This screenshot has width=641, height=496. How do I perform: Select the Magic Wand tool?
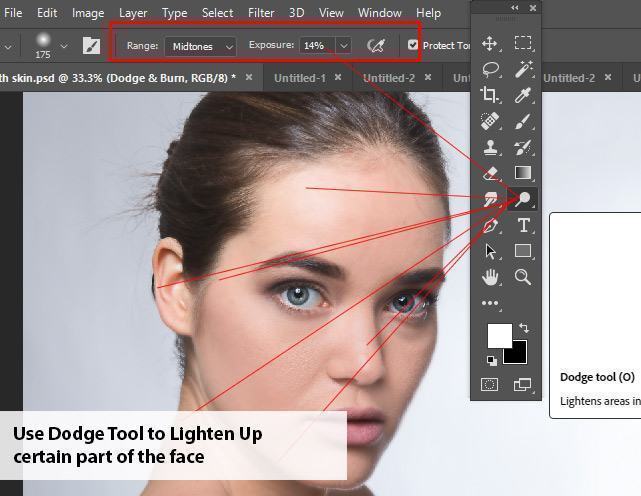coord(522,69)
